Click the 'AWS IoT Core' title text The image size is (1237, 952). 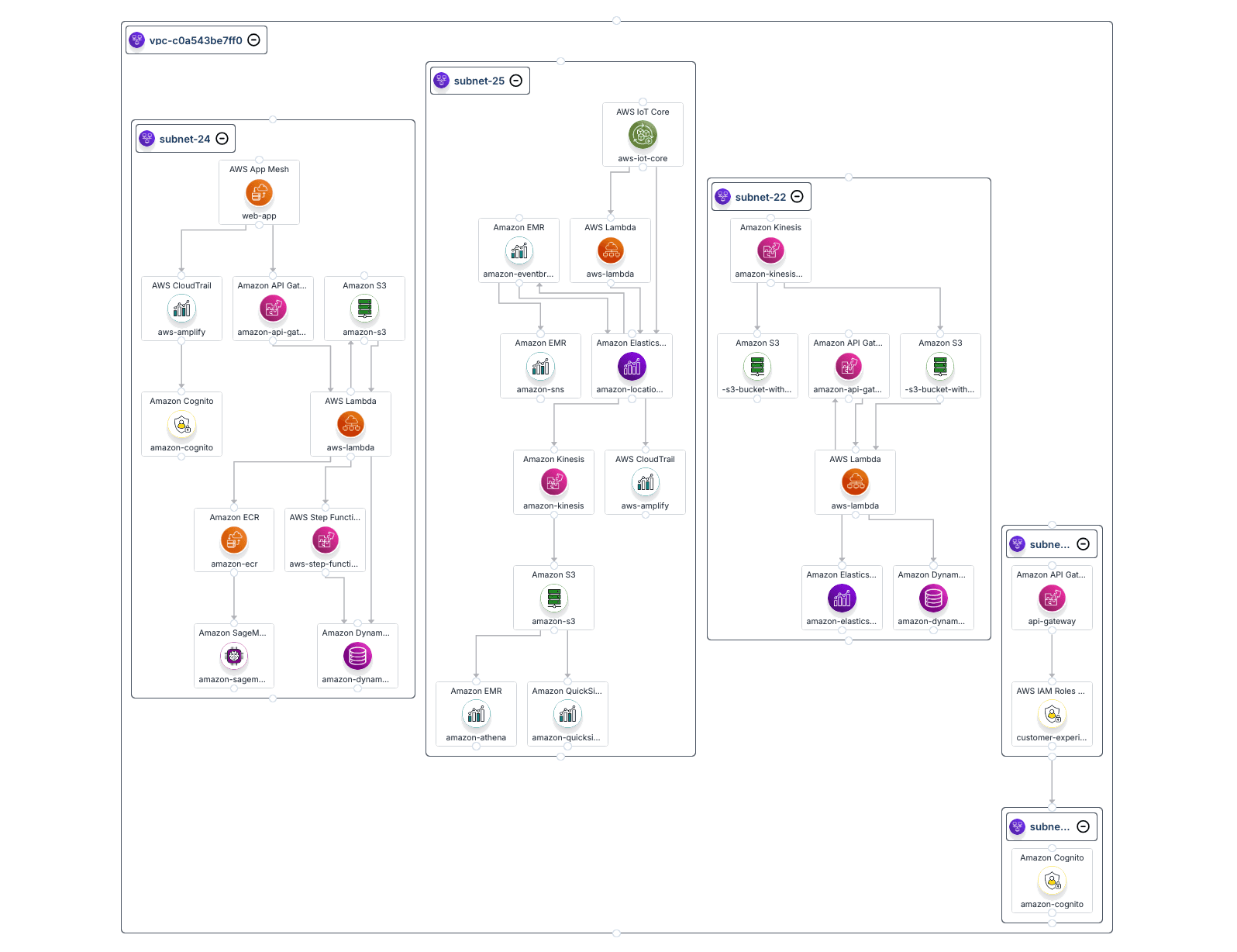pos(643,112)
